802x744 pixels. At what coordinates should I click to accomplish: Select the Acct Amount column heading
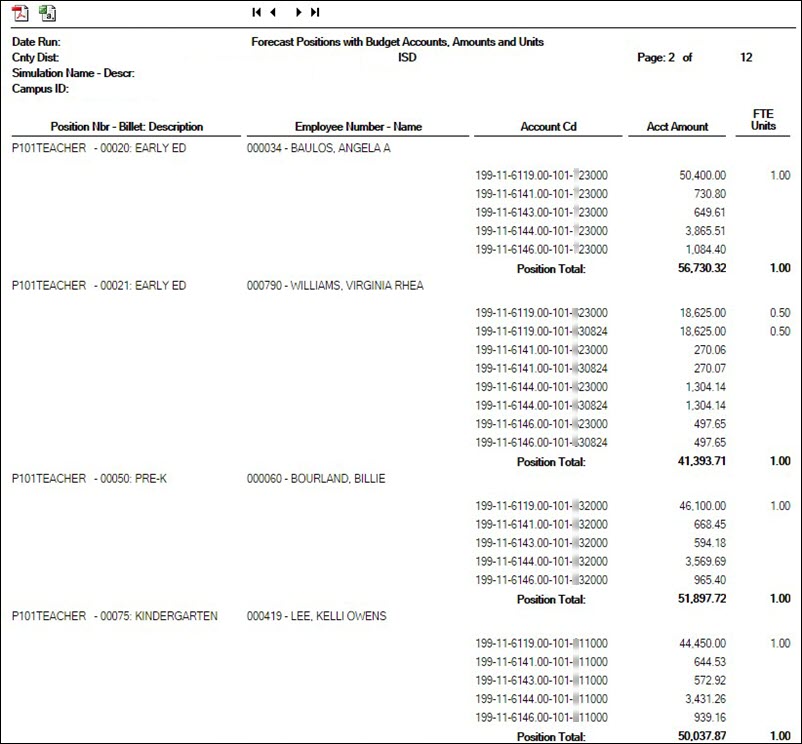pyautogui.click(x=676, y=127)
